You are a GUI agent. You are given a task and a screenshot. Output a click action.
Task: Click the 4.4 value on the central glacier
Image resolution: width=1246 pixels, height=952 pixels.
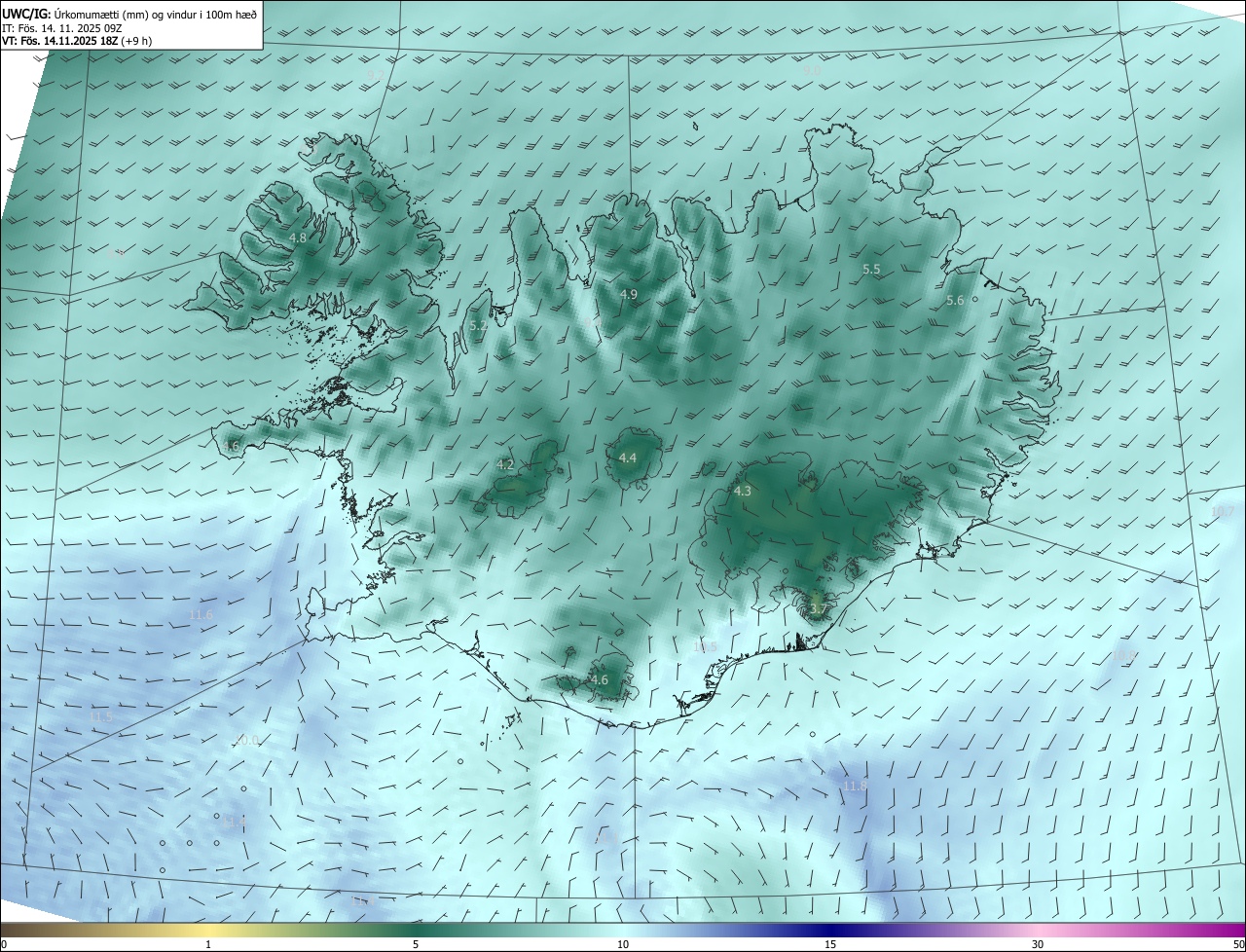click(x=628, y=458)
